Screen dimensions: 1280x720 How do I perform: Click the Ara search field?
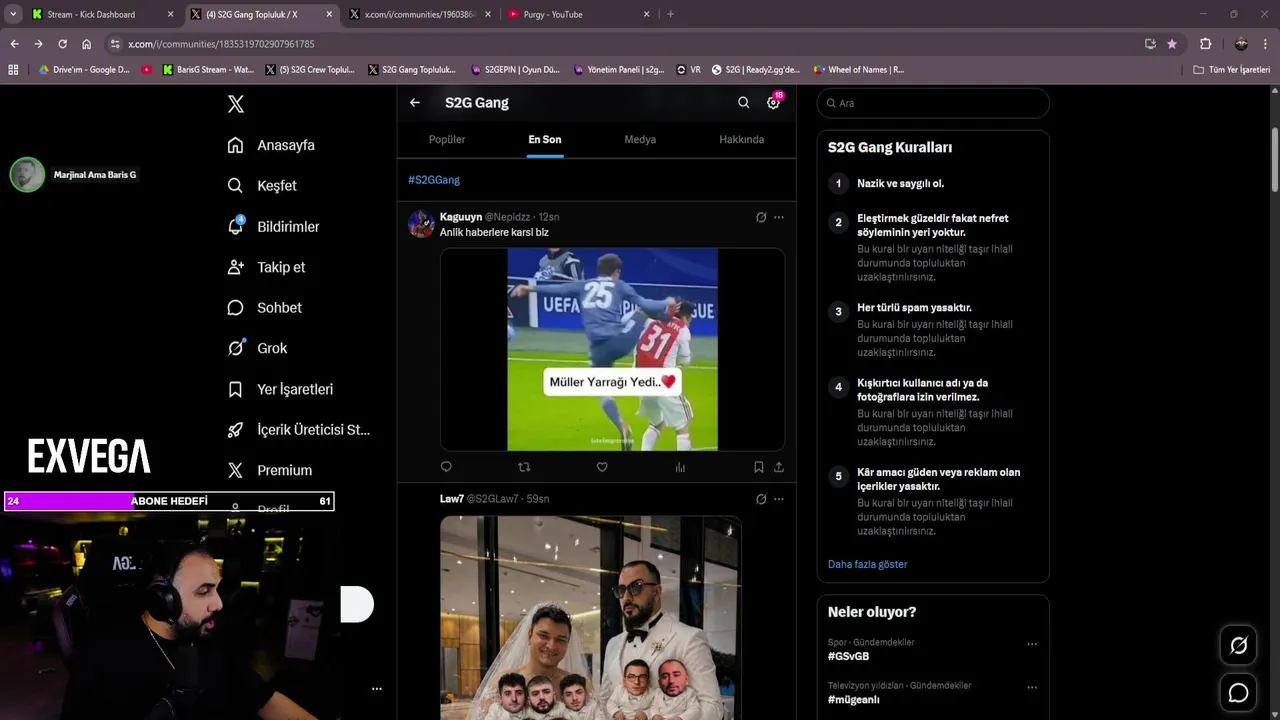pos(933,103)
